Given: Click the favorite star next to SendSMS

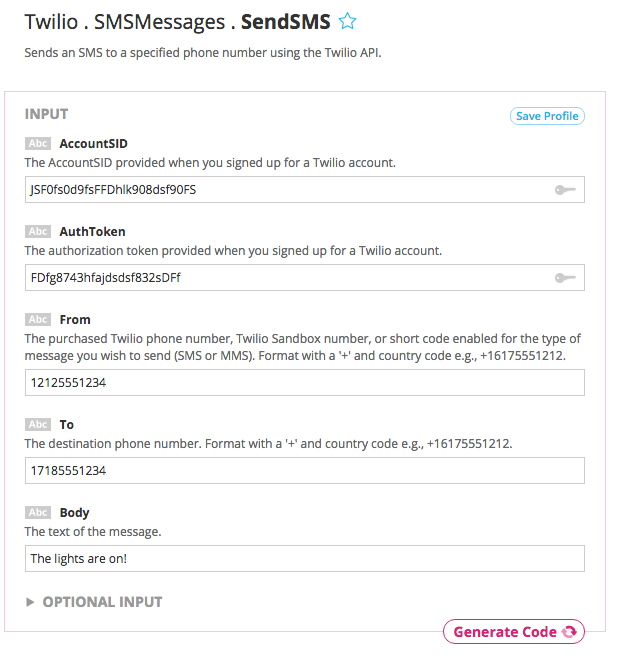Looking at the screenshot, I should pyautogui.click(x=348, y=21).
